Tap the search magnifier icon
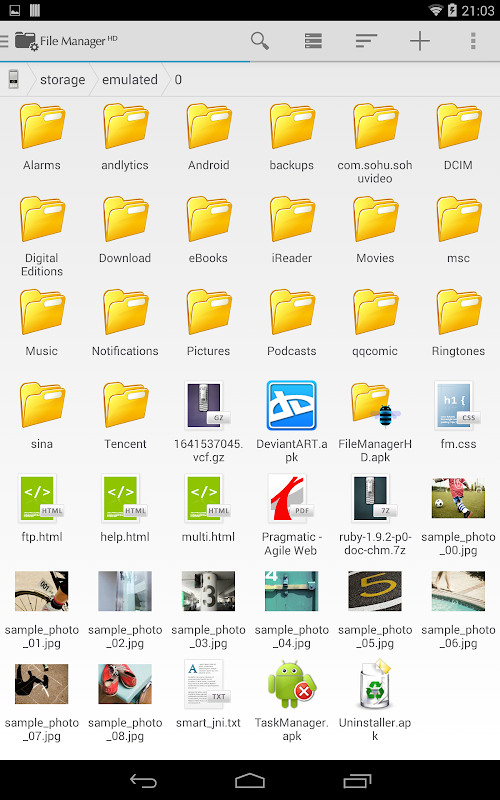The height and width of the screenshot is (800, 500). click(260, 41)
